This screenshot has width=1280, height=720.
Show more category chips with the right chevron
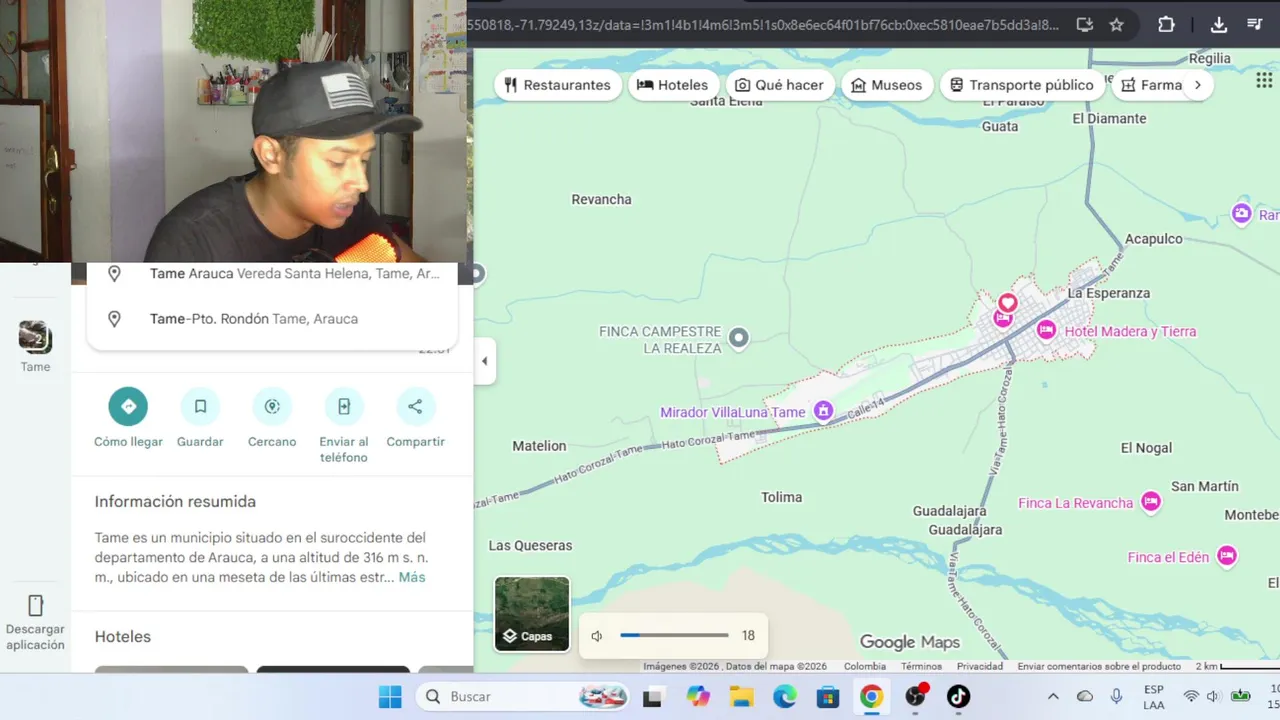[x=1197, y=85]
